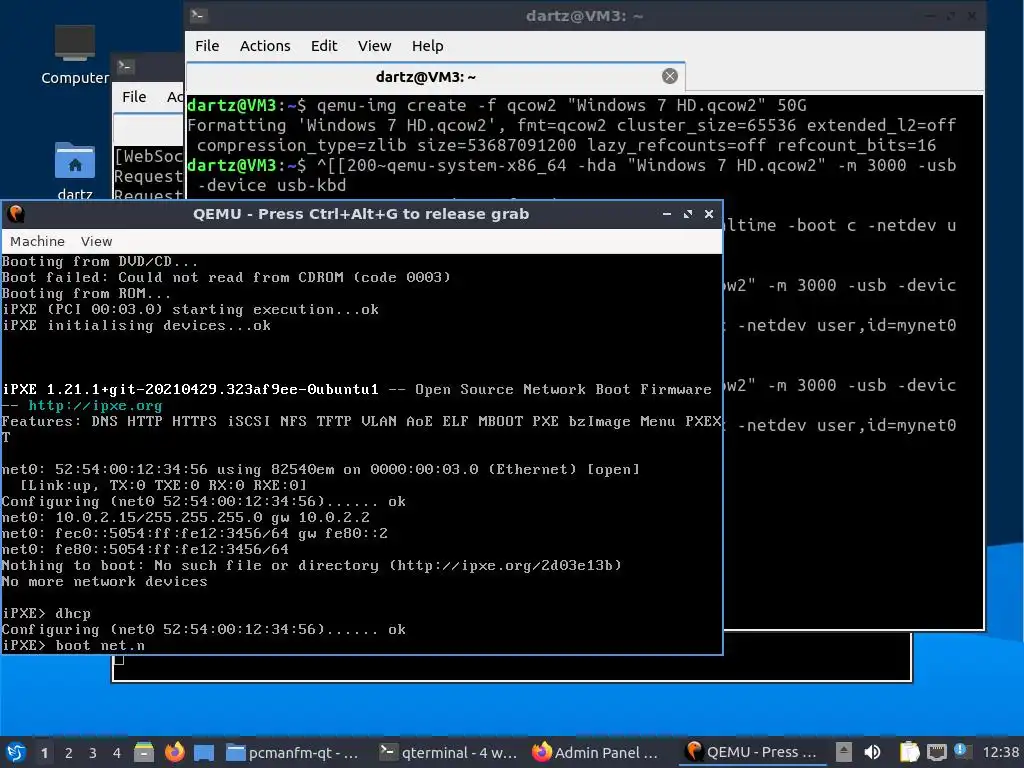
Task: Switch to workspace 2 in the taskbar pager
Action: click(69, 753)
